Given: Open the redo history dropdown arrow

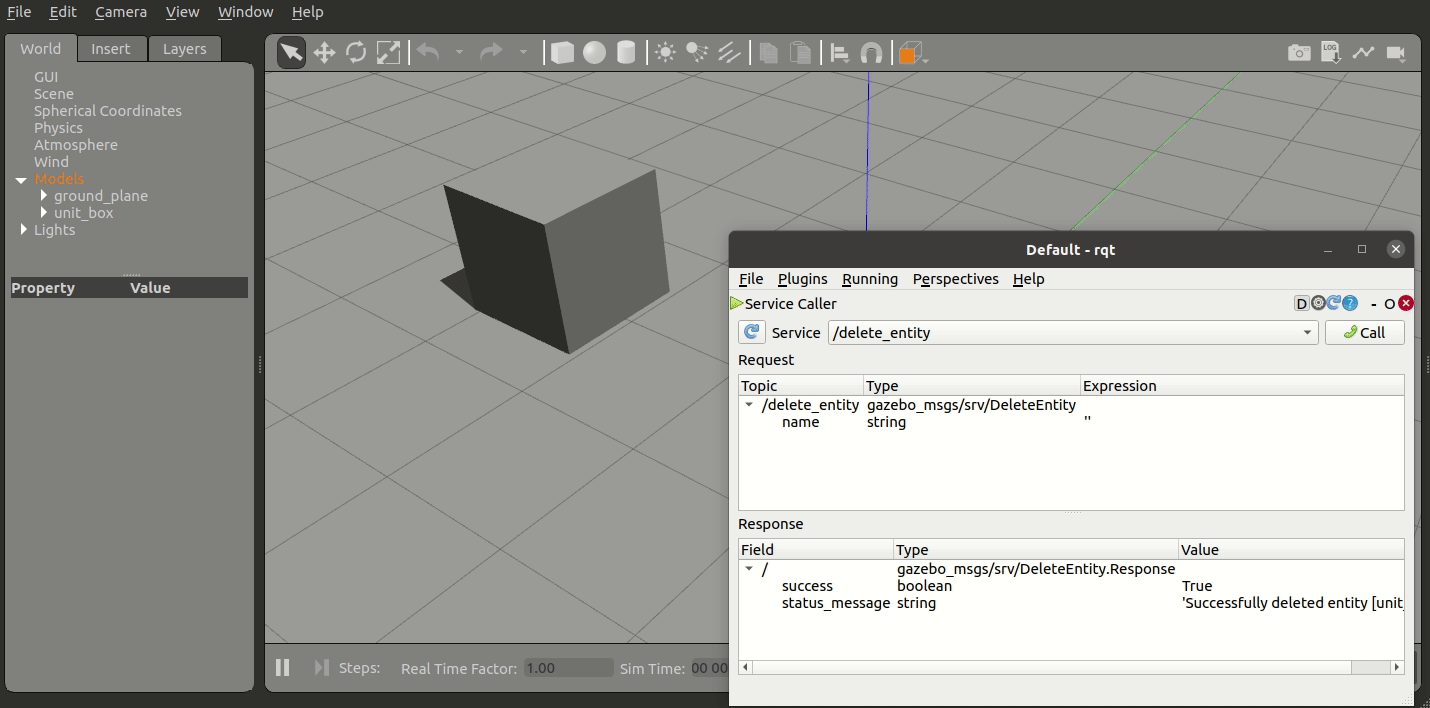Looking at the screenshot, I should pos(522,52).
